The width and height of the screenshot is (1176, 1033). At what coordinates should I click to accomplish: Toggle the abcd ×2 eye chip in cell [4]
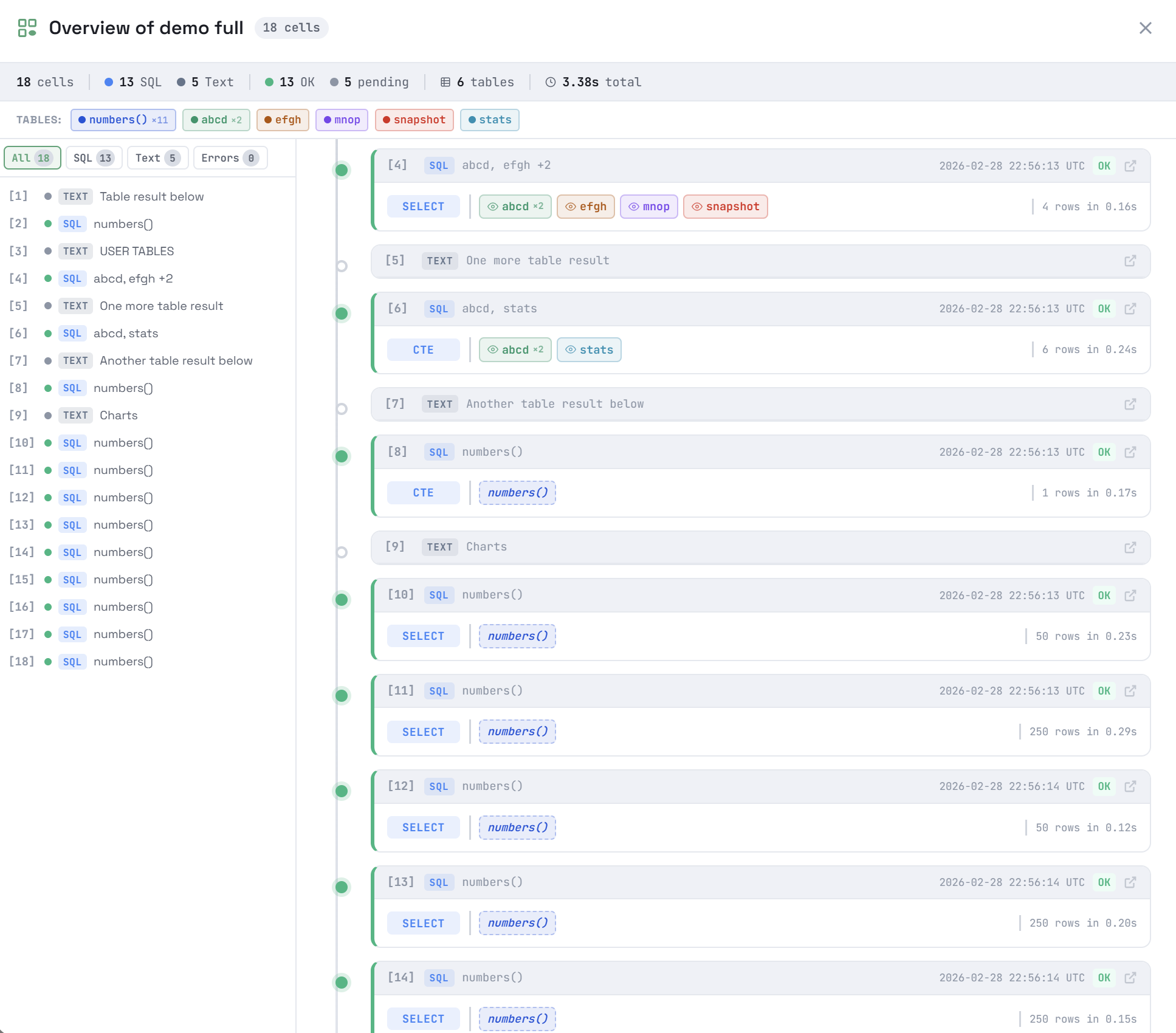click(x=515, y=207)
